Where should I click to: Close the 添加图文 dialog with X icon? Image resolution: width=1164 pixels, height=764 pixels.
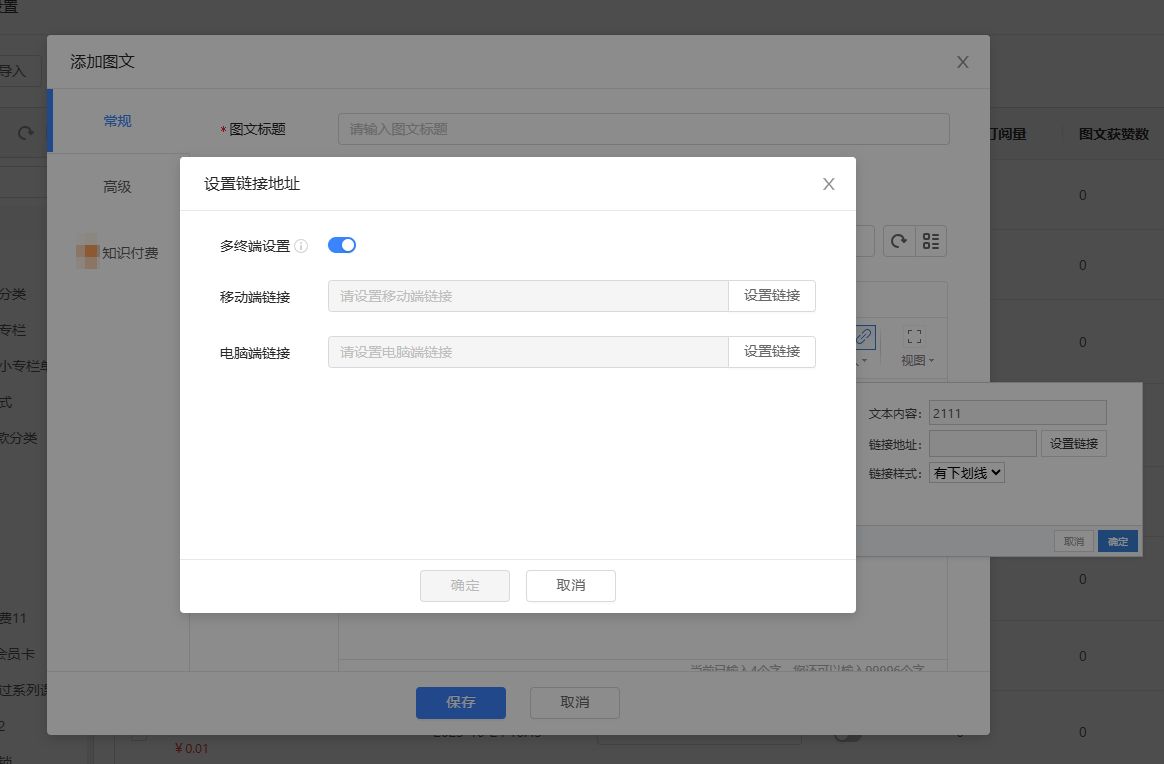(962, 62)
